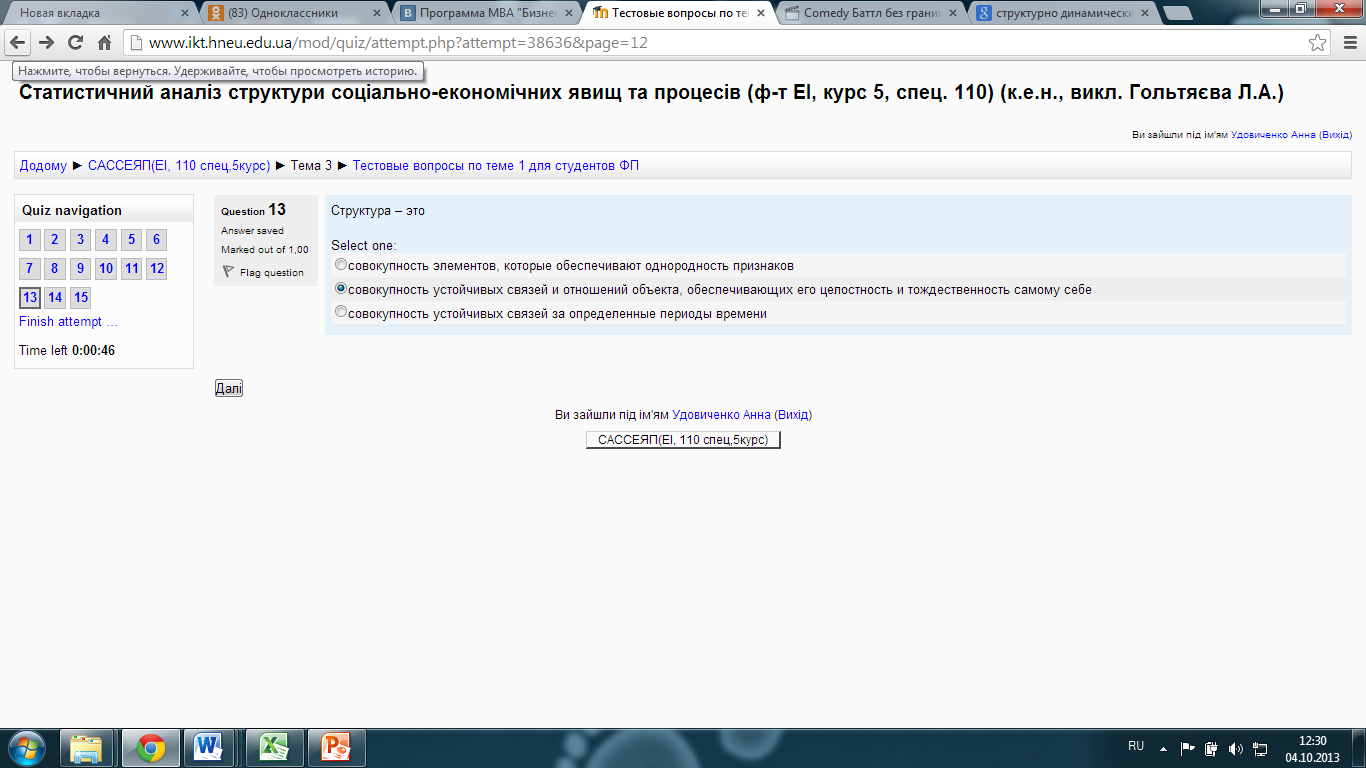The width and height of the screenshot is (1366, 768).
Task: Select answer about целостность и тождественность
Action: (341, 289)
